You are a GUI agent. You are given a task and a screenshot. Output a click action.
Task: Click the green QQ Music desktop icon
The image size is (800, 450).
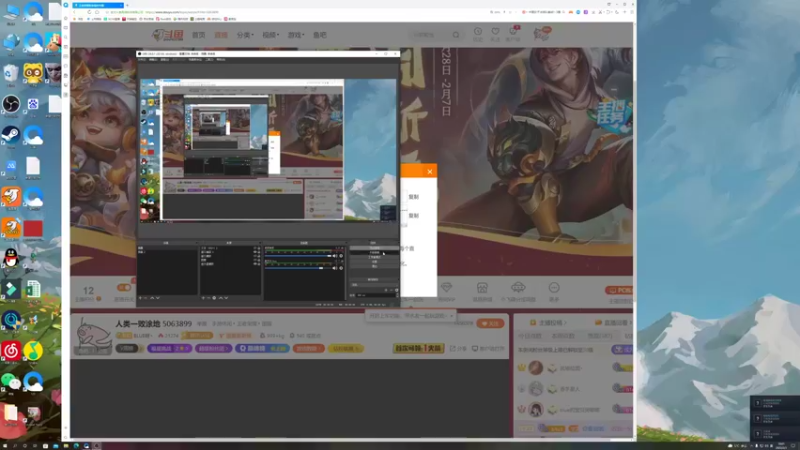pos(33,351)
